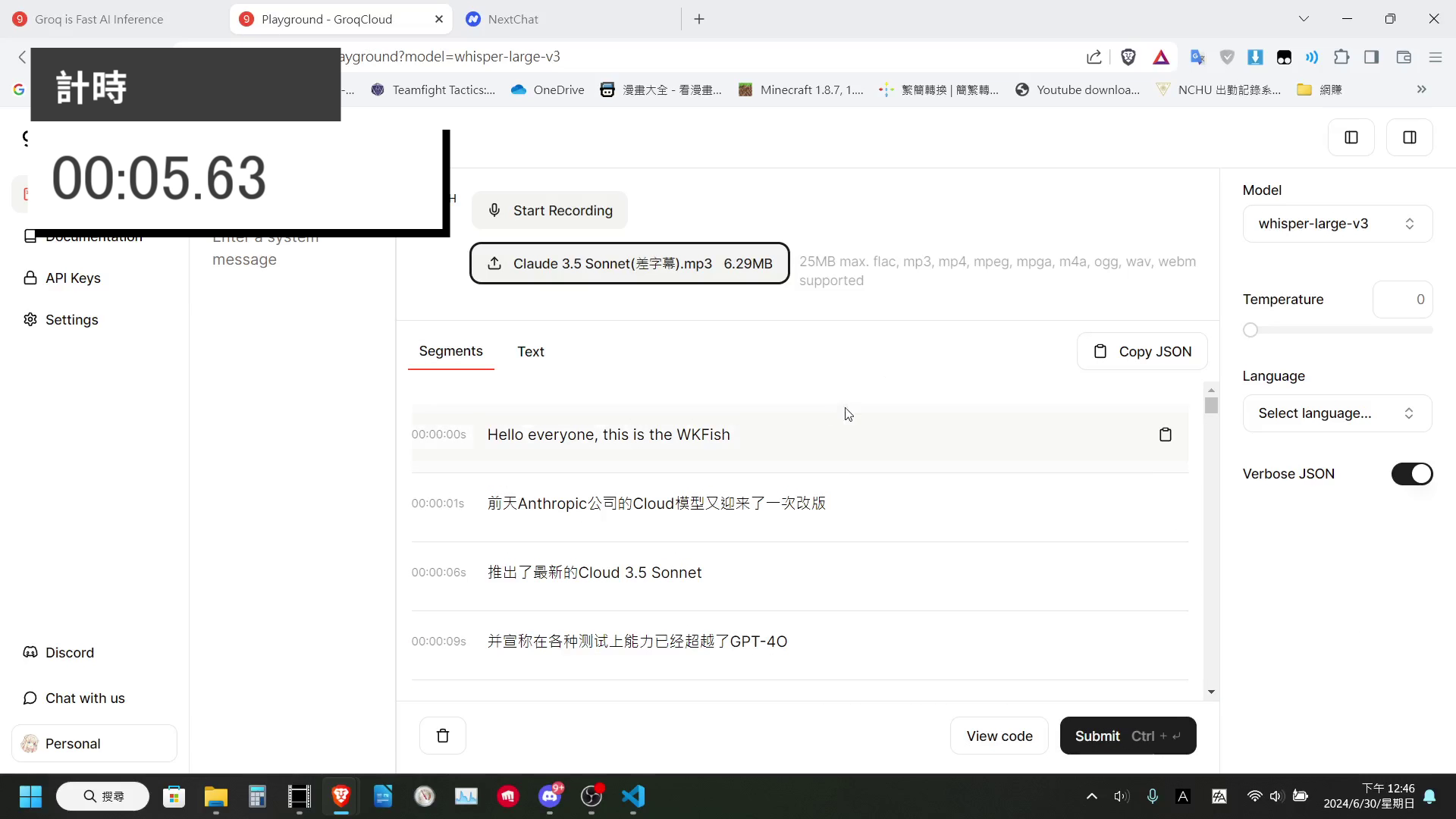Open Visual Studio Code from taskbar
Image resolution: width=1456 pixels, height=819 pixels.
coord(633,796)
